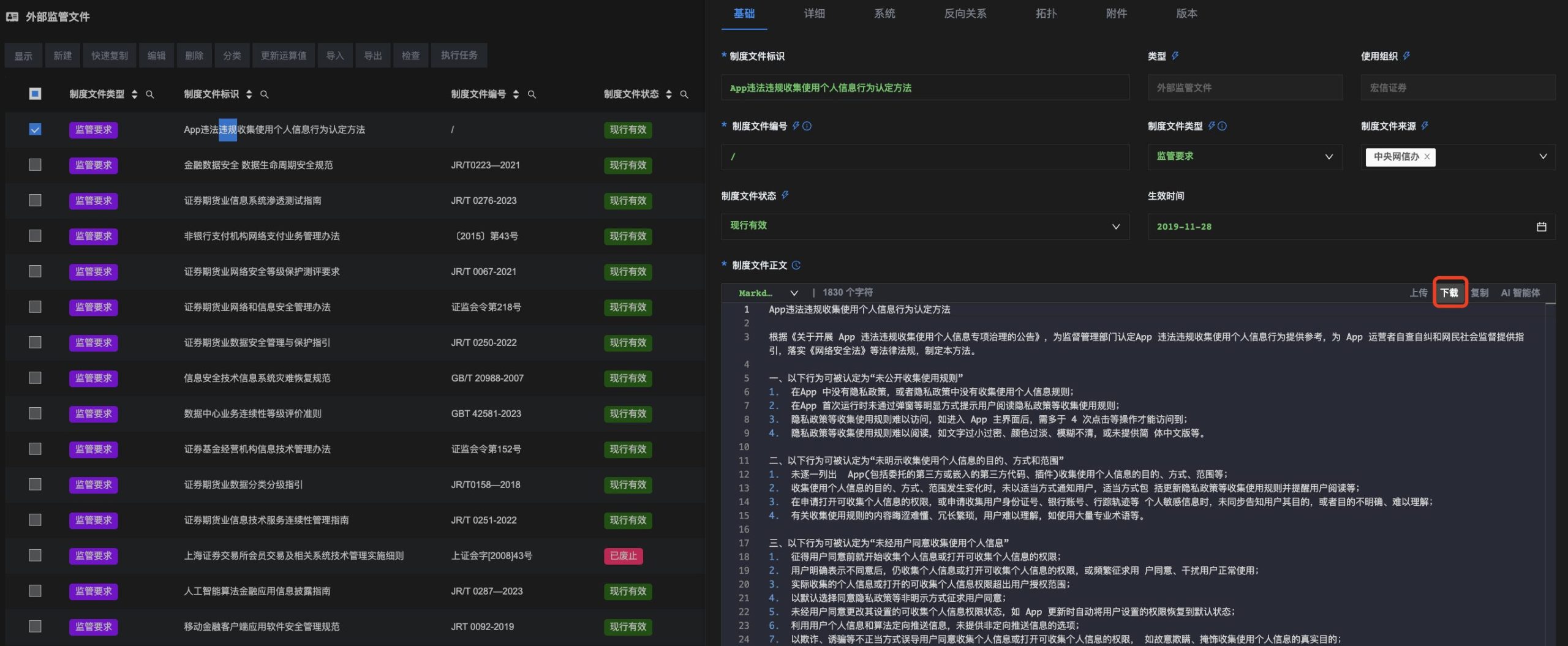
Task: Remove the 中央网信办 source tag
Action: [x=1427, y=157]
